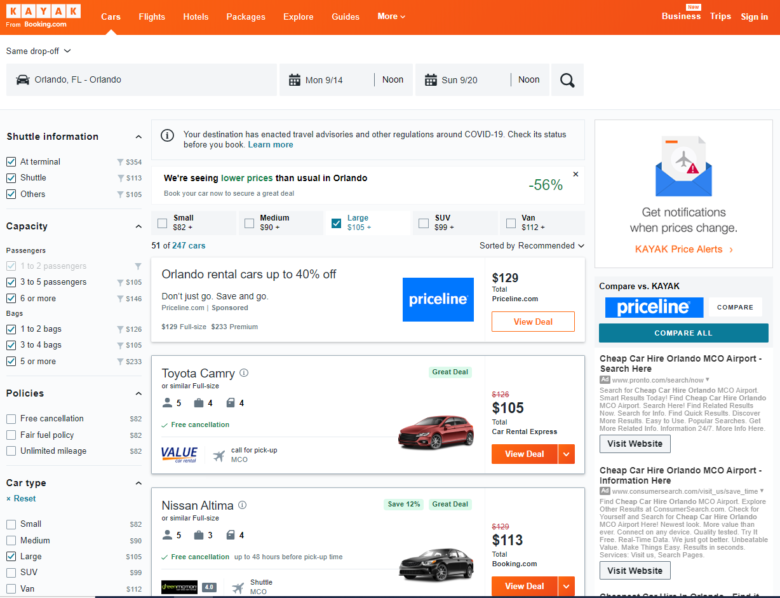Click the COMPARE ALL button
Screen dimensions: 780x598
click(683, 333)
